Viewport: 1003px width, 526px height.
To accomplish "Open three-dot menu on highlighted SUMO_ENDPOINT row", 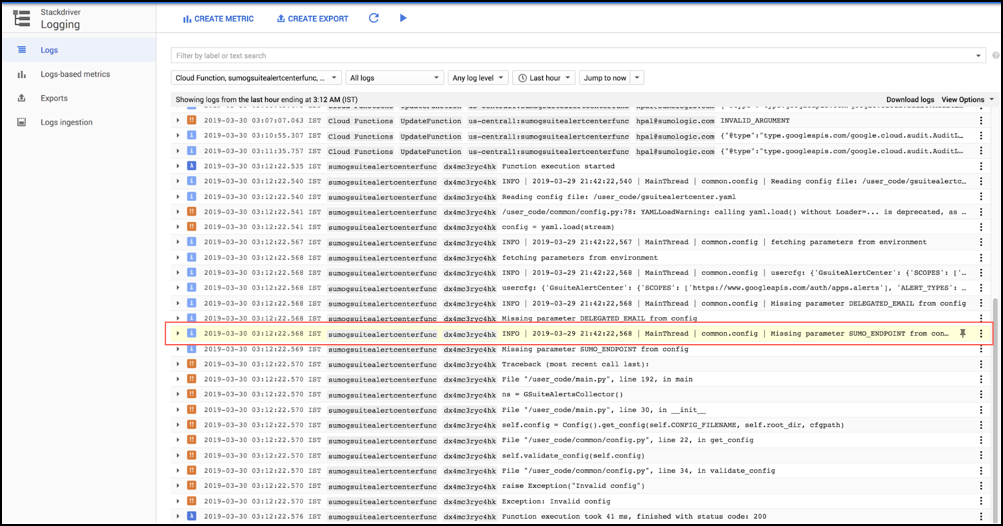I will pyautogui.click(x=981, y=334).
